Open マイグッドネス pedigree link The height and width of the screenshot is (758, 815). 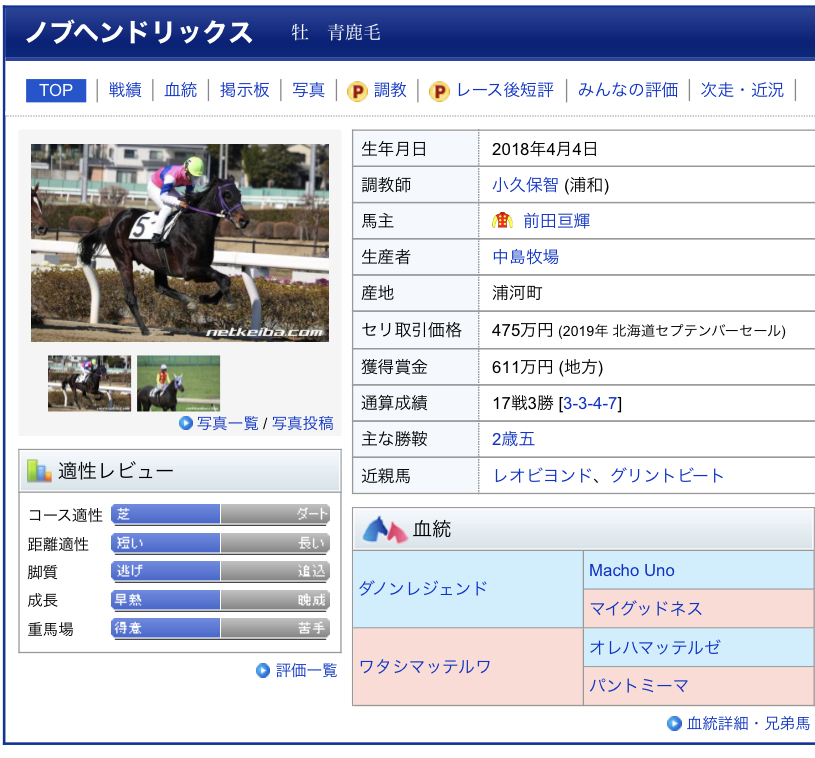click(646, 608)
